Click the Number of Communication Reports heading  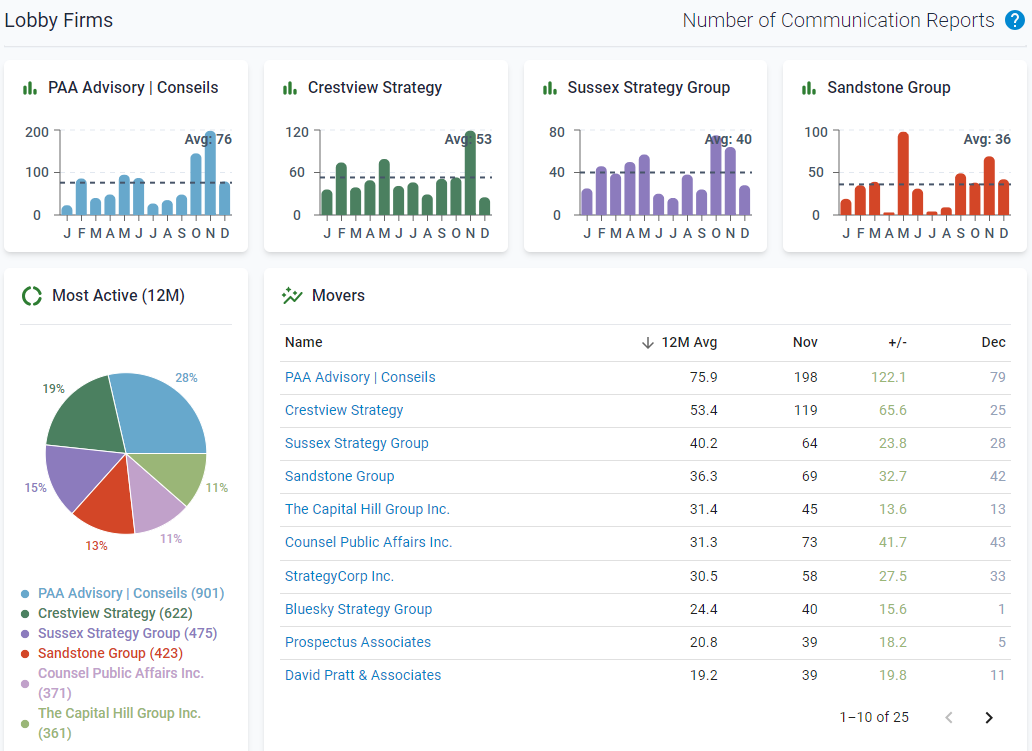coord(838,20)
